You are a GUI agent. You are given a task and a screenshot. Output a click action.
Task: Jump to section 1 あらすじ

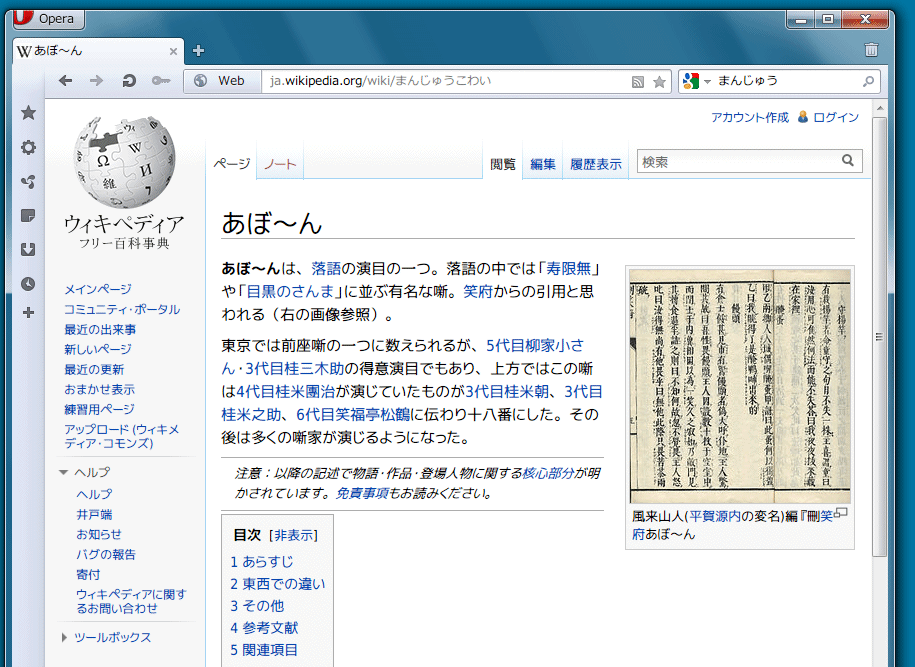tap(261, 561)
